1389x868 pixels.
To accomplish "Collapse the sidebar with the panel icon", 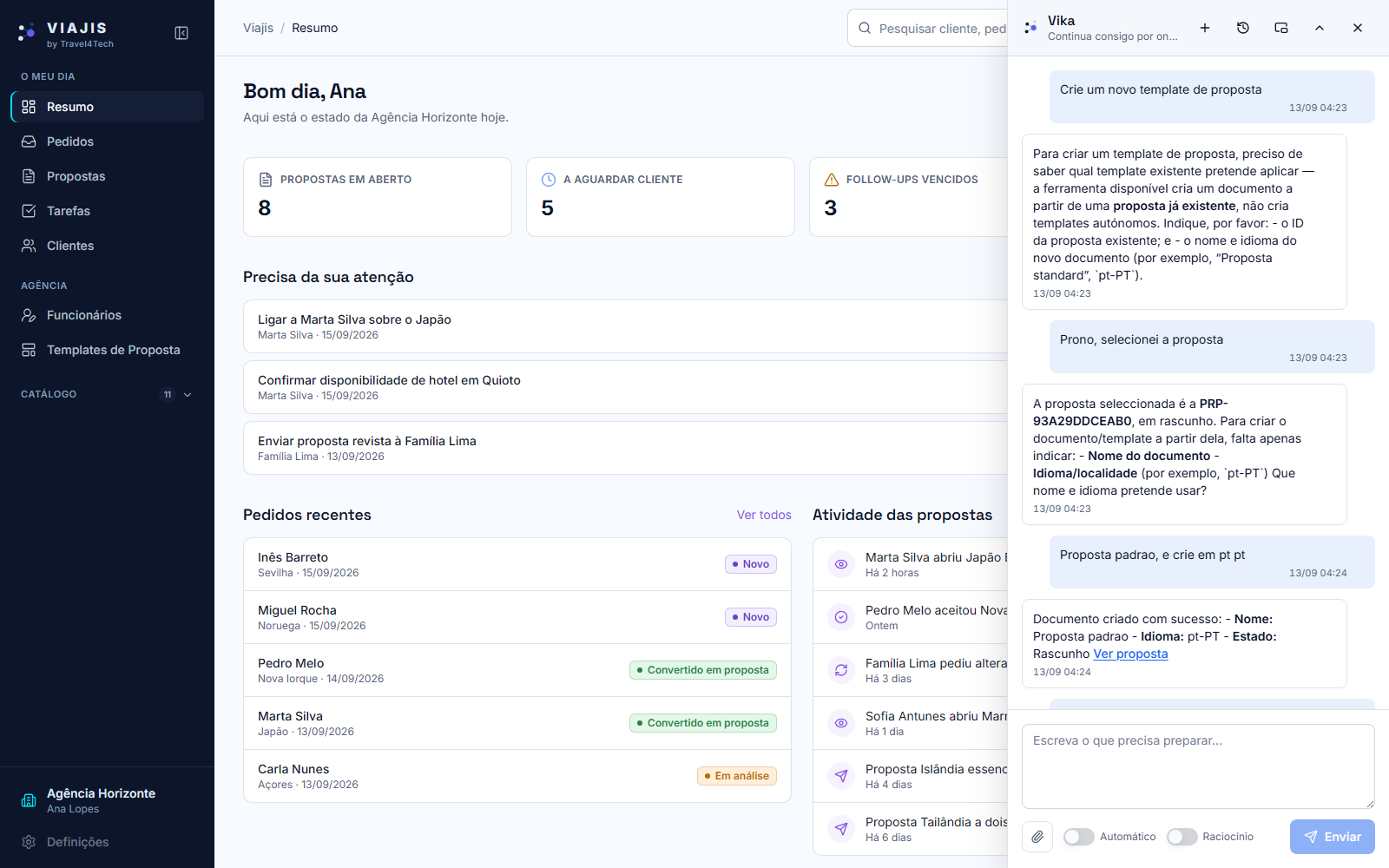I will pos(181,33).
